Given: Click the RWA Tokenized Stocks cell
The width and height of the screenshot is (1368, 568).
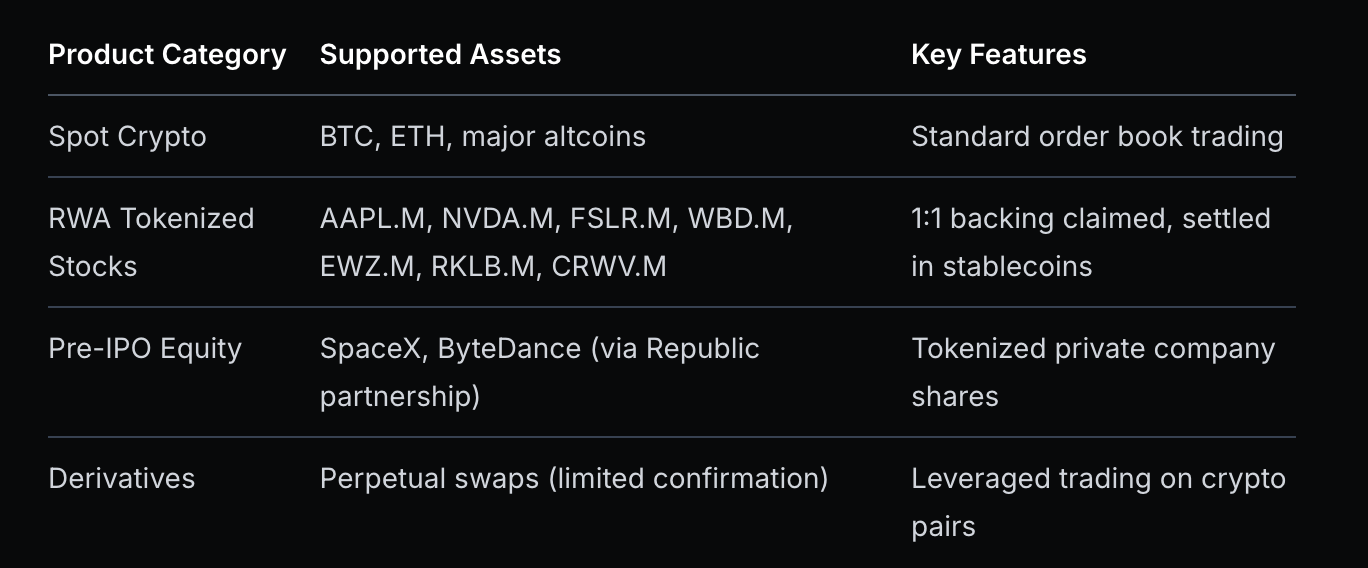Looking at the screenshot, I should click(151, 242).
